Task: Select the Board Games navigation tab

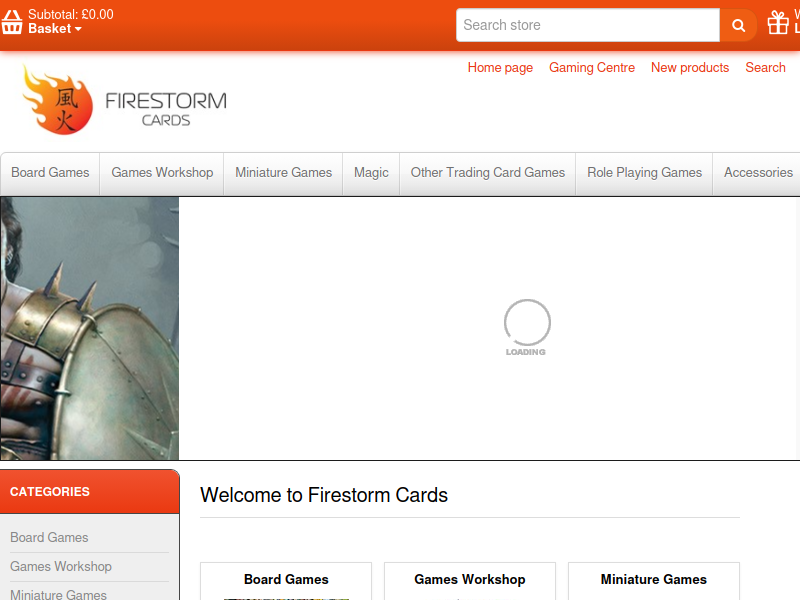Action: click(x=50, y=173)
